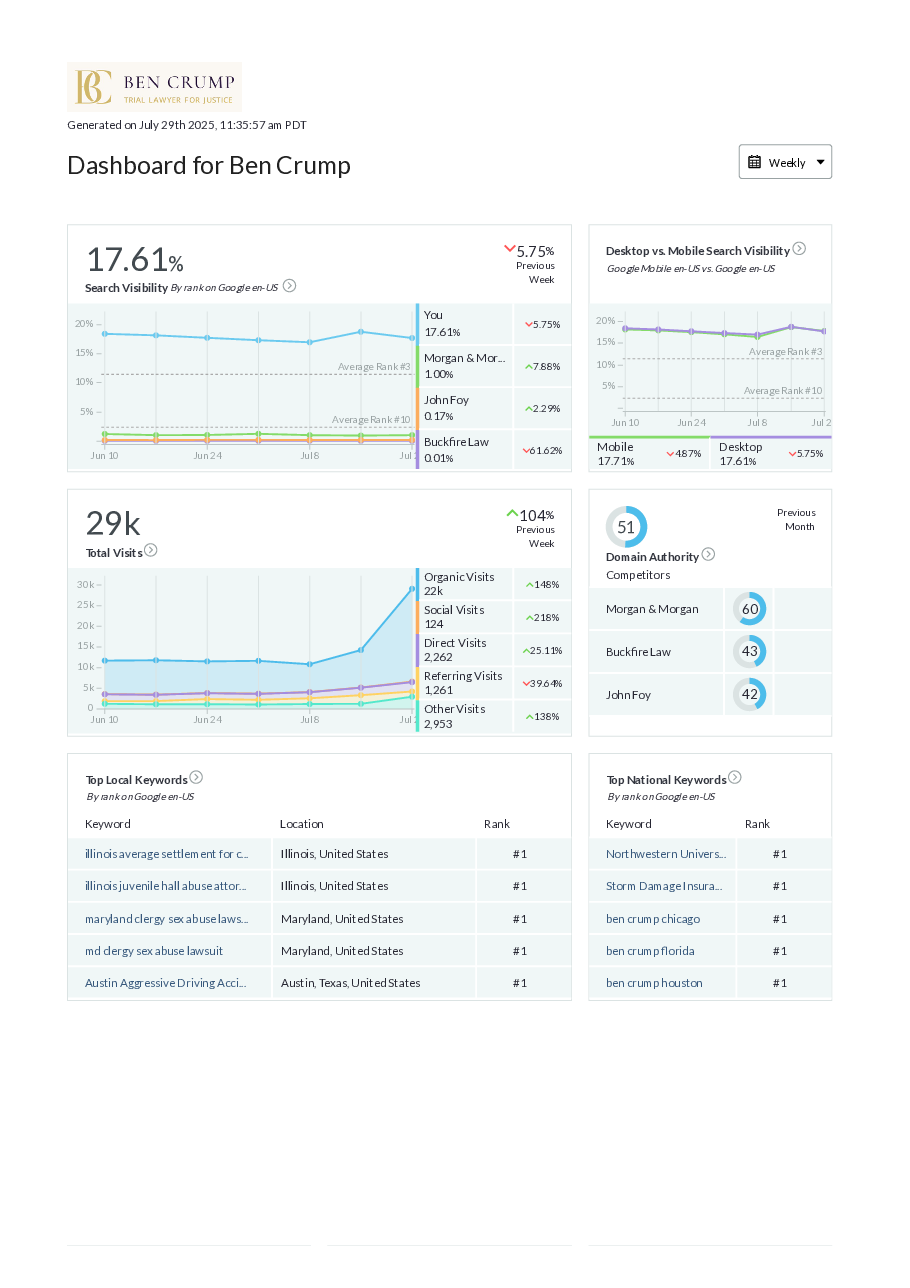Viewport: 910px width, 1288px height.
Task: Open Search Visibility details arrow icon
Action: (x=289, y=286)
